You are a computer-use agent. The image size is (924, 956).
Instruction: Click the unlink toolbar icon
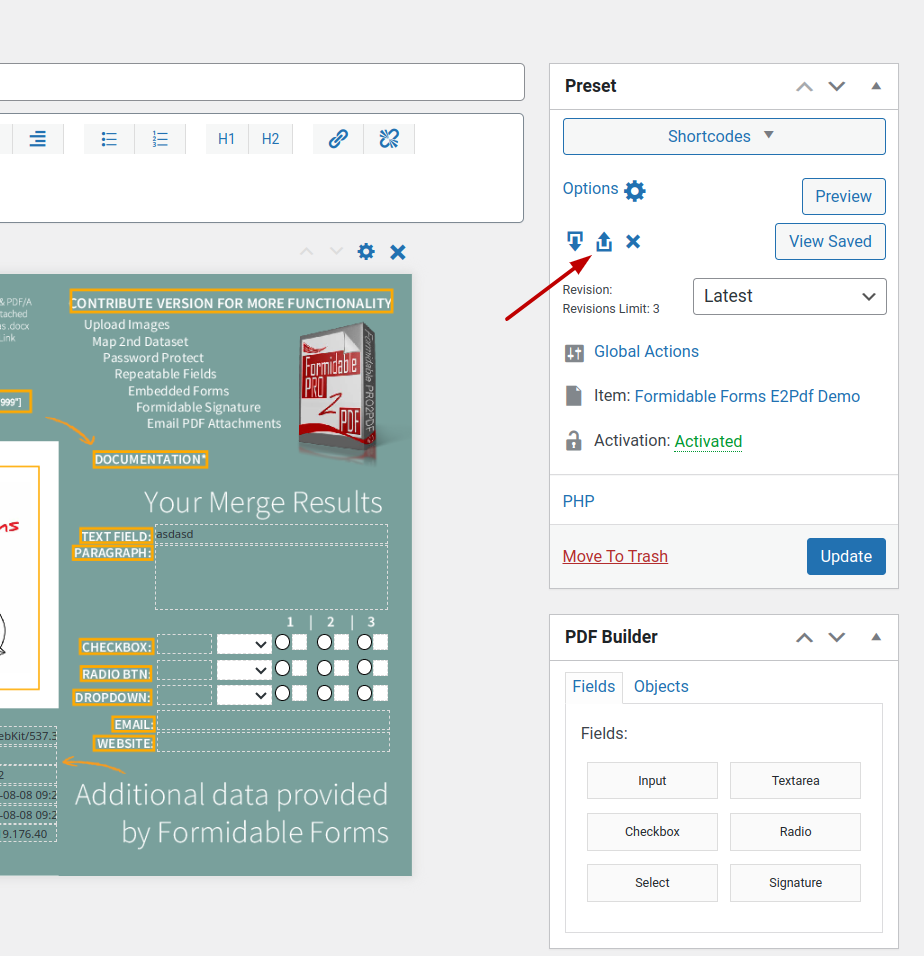coord(389,139)
